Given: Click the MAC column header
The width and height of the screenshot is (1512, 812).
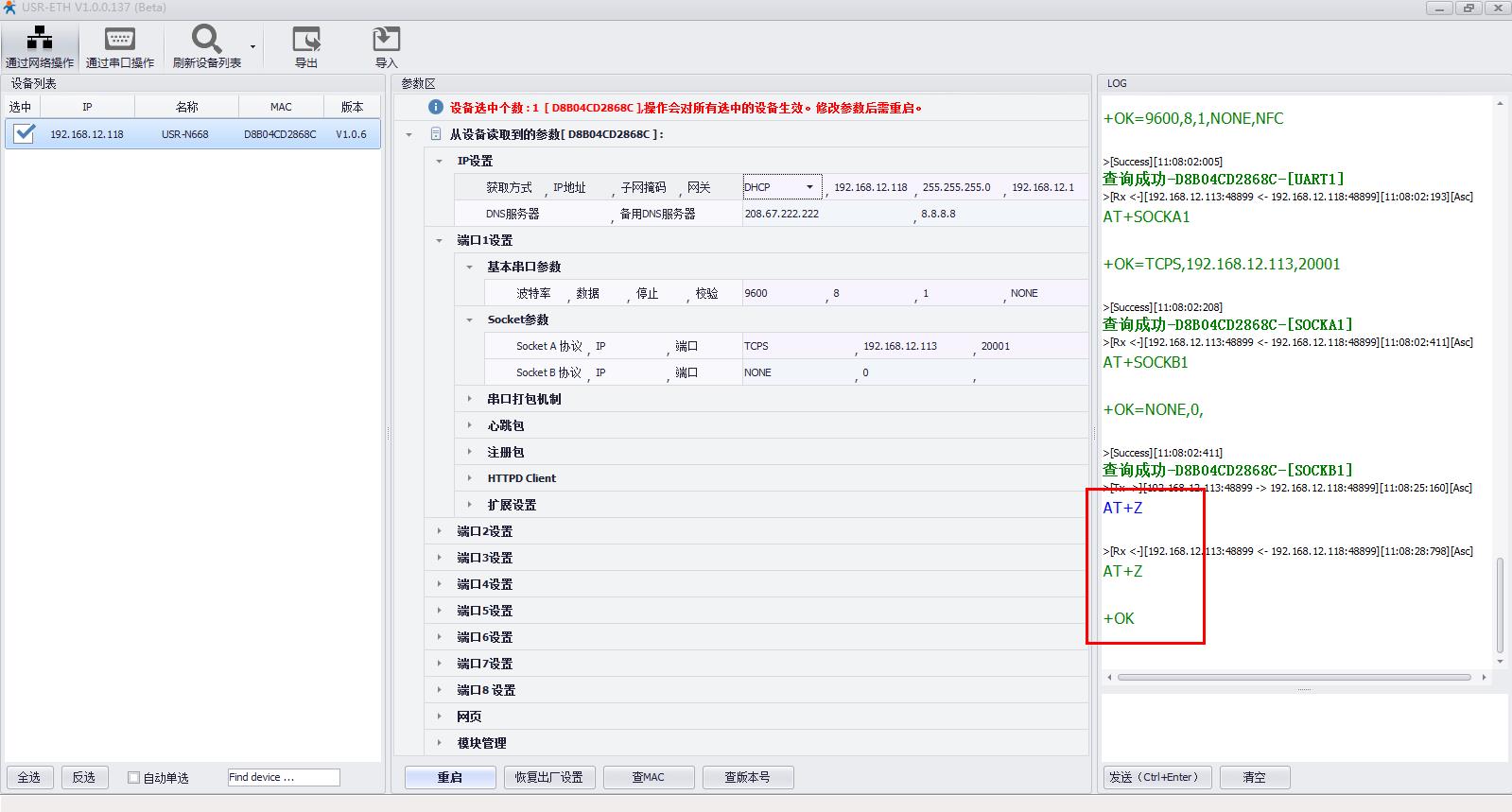Looking at the screenshot, I should [x=281, y=107].
